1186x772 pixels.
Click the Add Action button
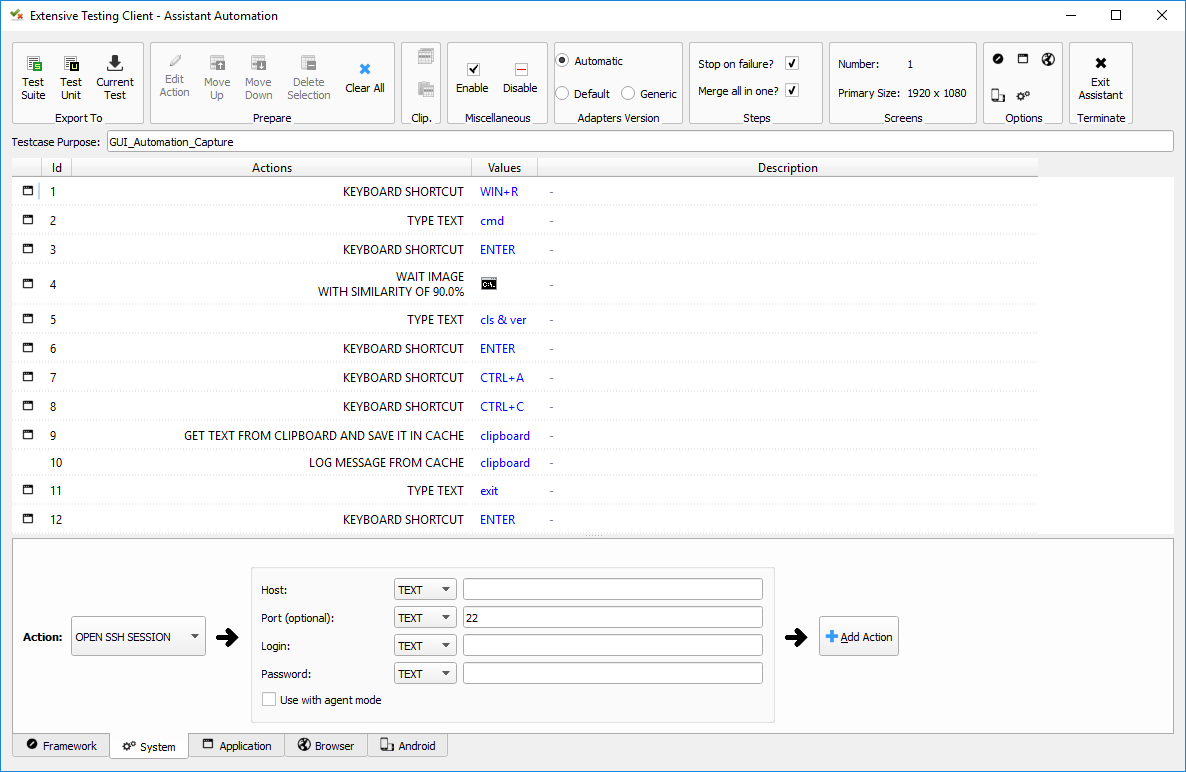coord(858,637)
